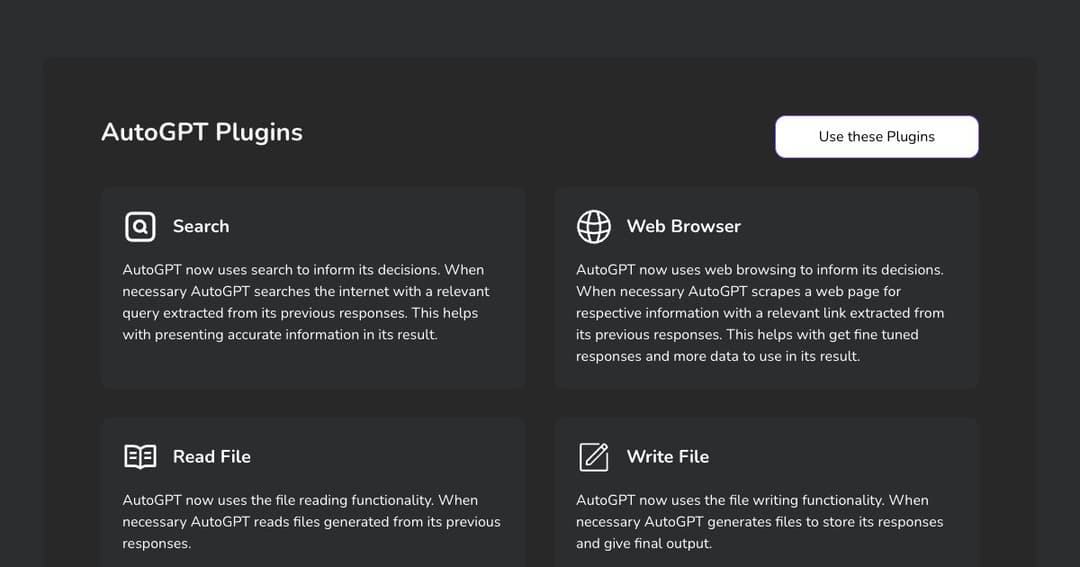Click the Search plugin title

[201, 226]
